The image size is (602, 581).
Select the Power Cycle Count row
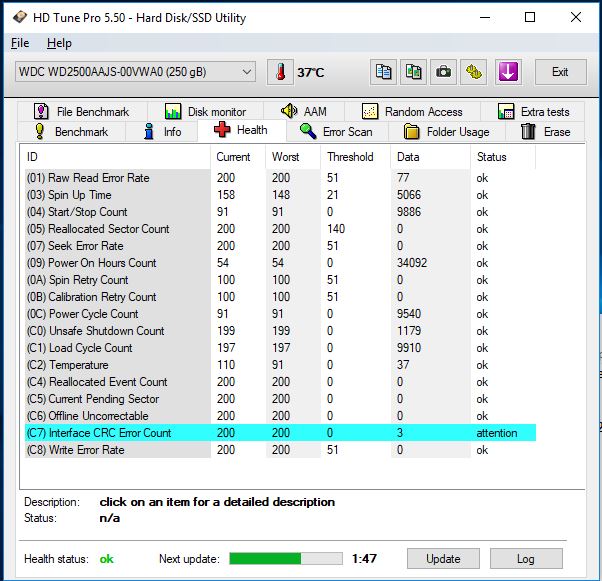pos(280,314)
